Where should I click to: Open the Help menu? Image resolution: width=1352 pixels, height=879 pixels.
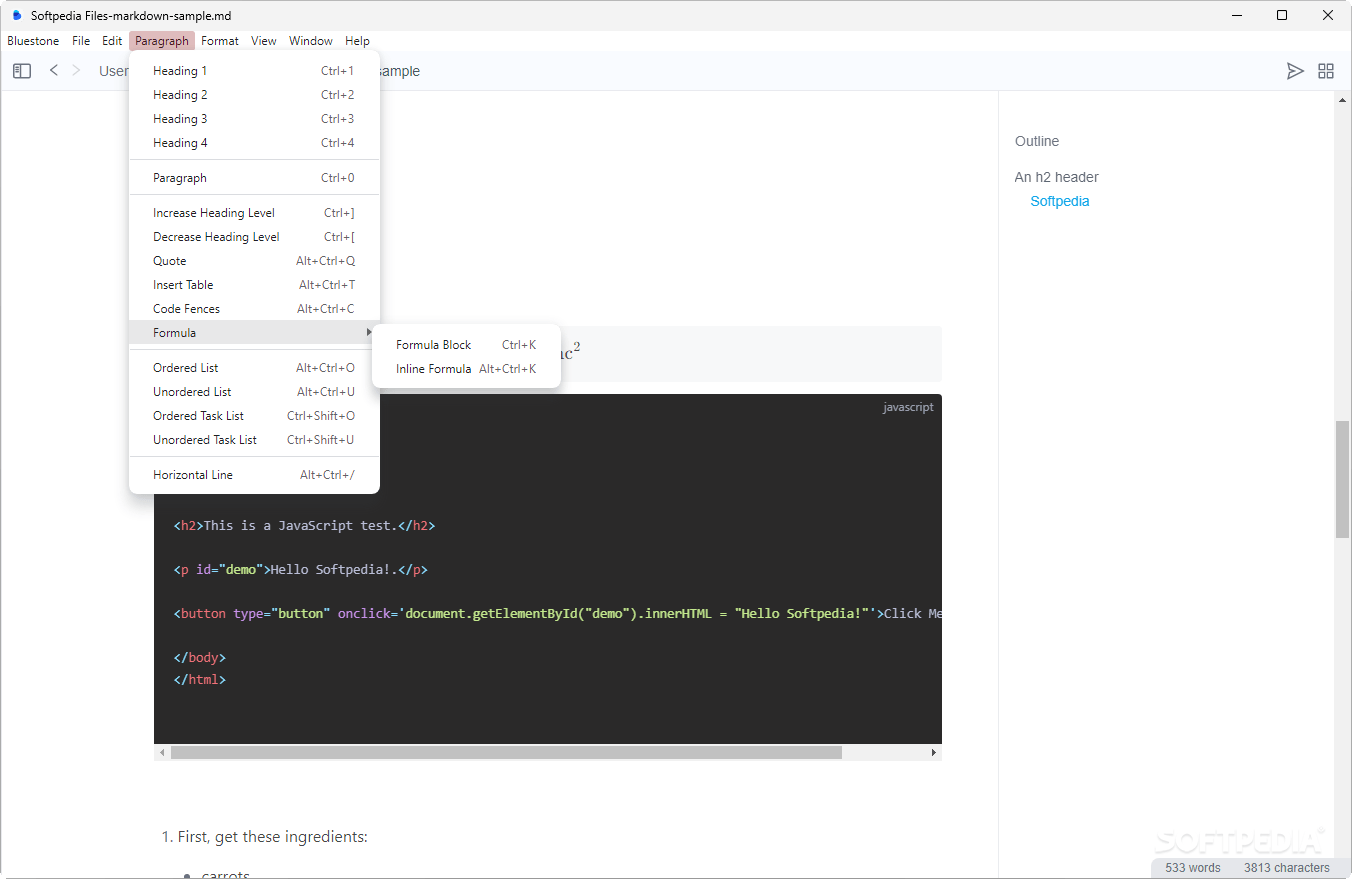pos(357,41)
